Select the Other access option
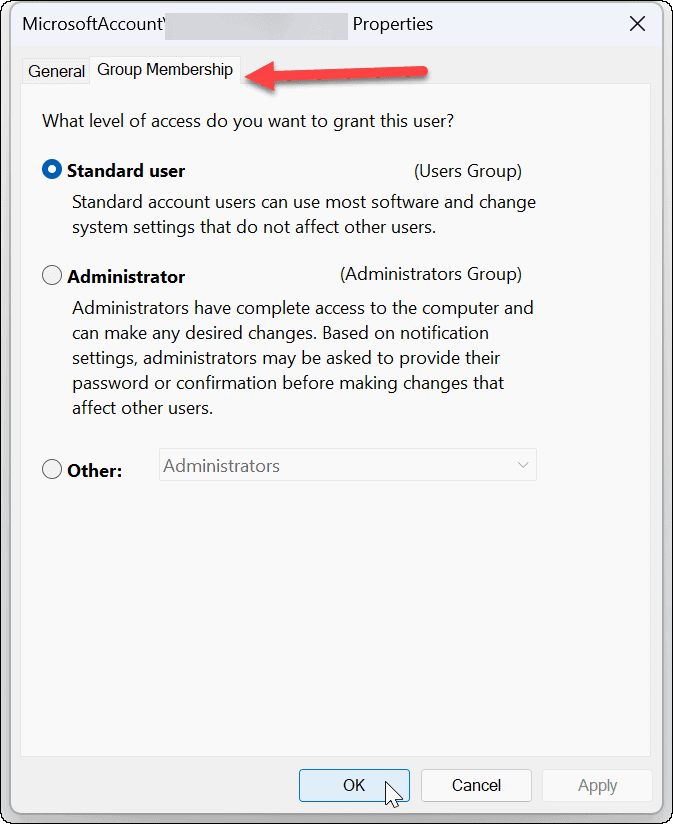Screen dimensions: 673x829 (x=51, y=468)
